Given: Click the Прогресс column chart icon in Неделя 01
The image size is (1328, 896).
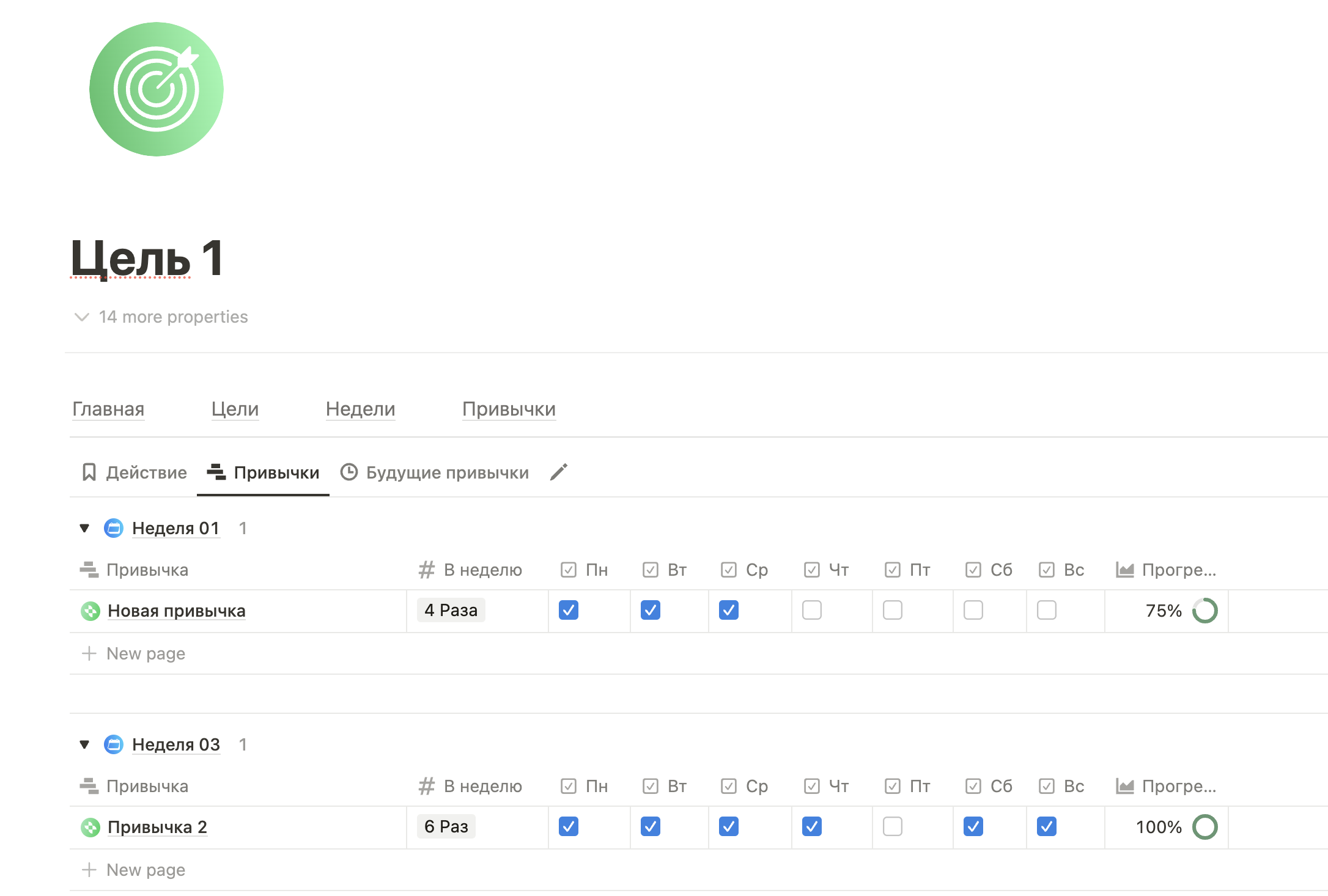Looking at the screenshot, I should (x=1124, y=570).
